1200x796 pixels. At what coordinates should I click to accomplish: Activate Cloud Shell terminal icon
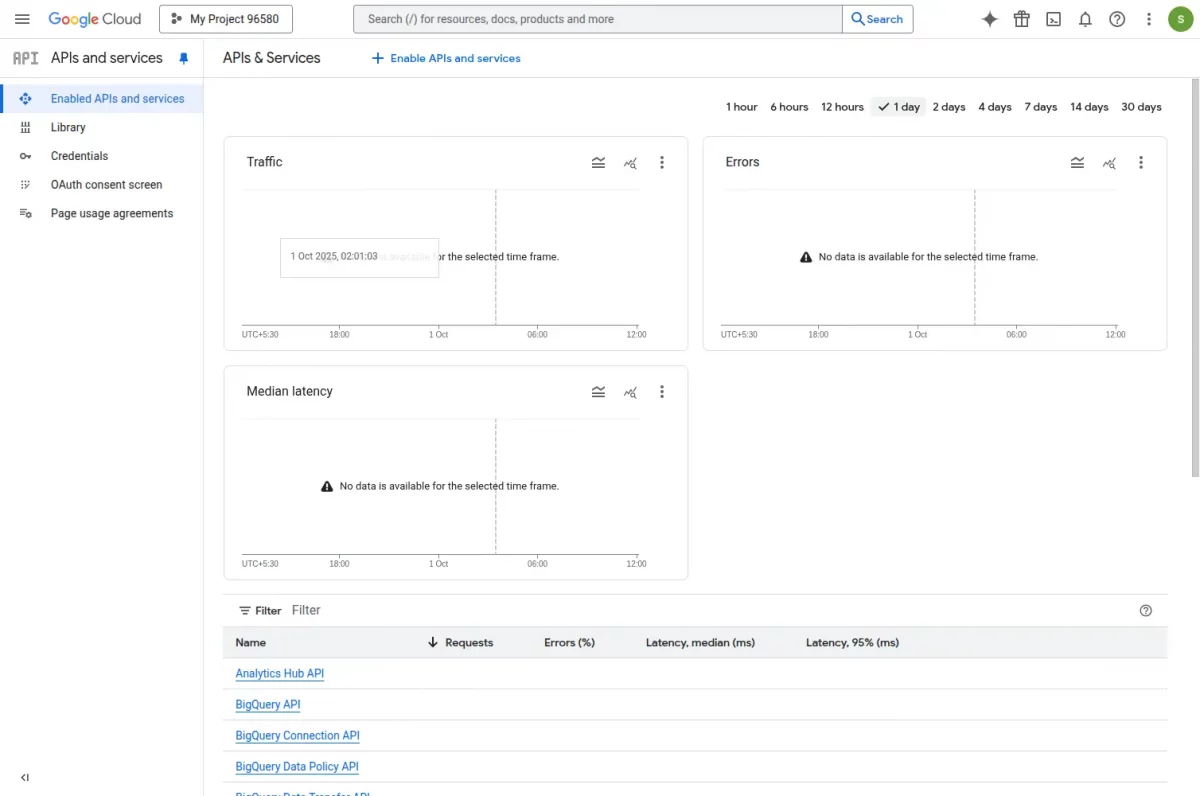pos(1053,19)
